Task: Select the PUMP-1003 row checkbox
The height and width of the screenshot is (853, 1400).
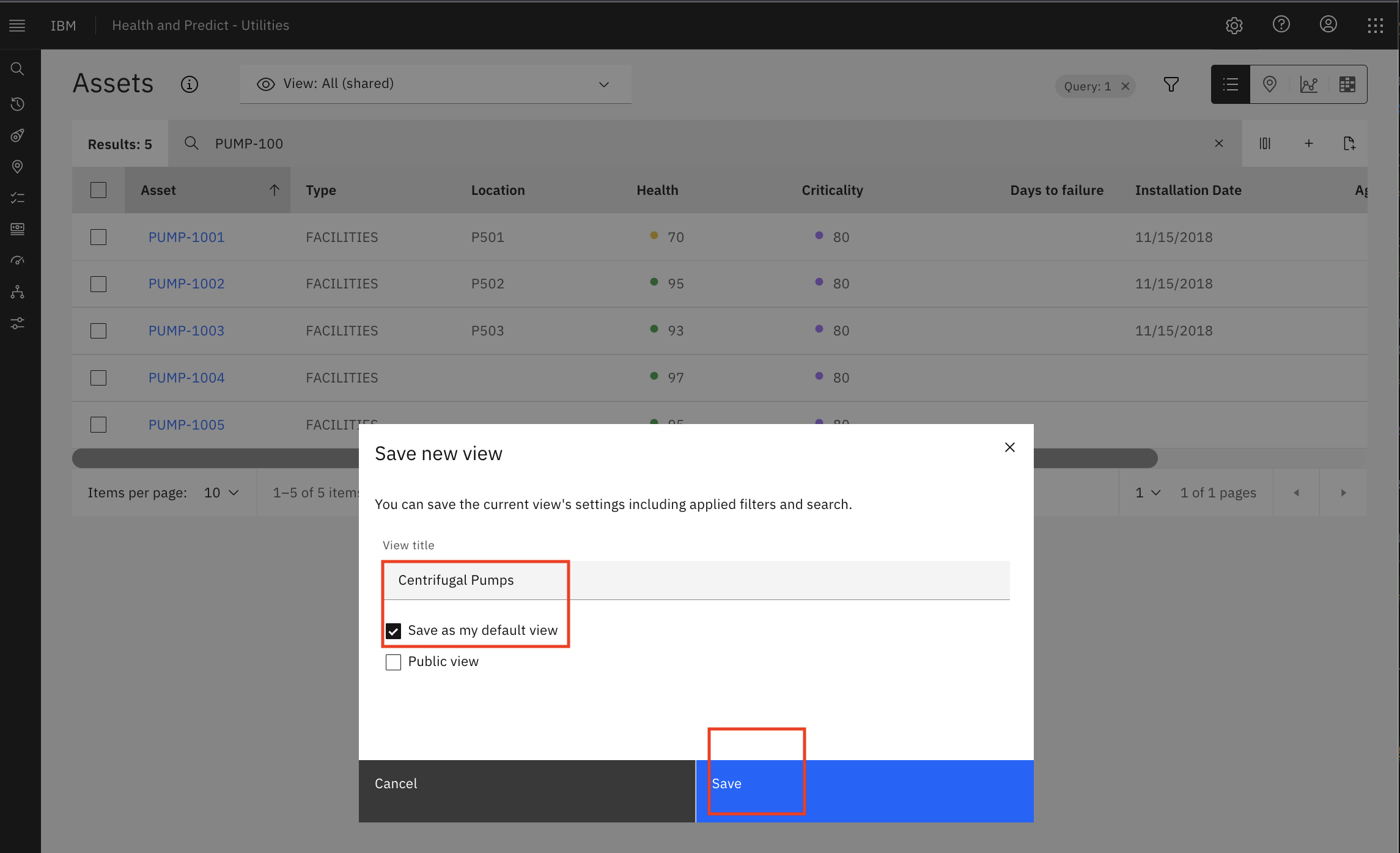Action: [x=98, y=331]
